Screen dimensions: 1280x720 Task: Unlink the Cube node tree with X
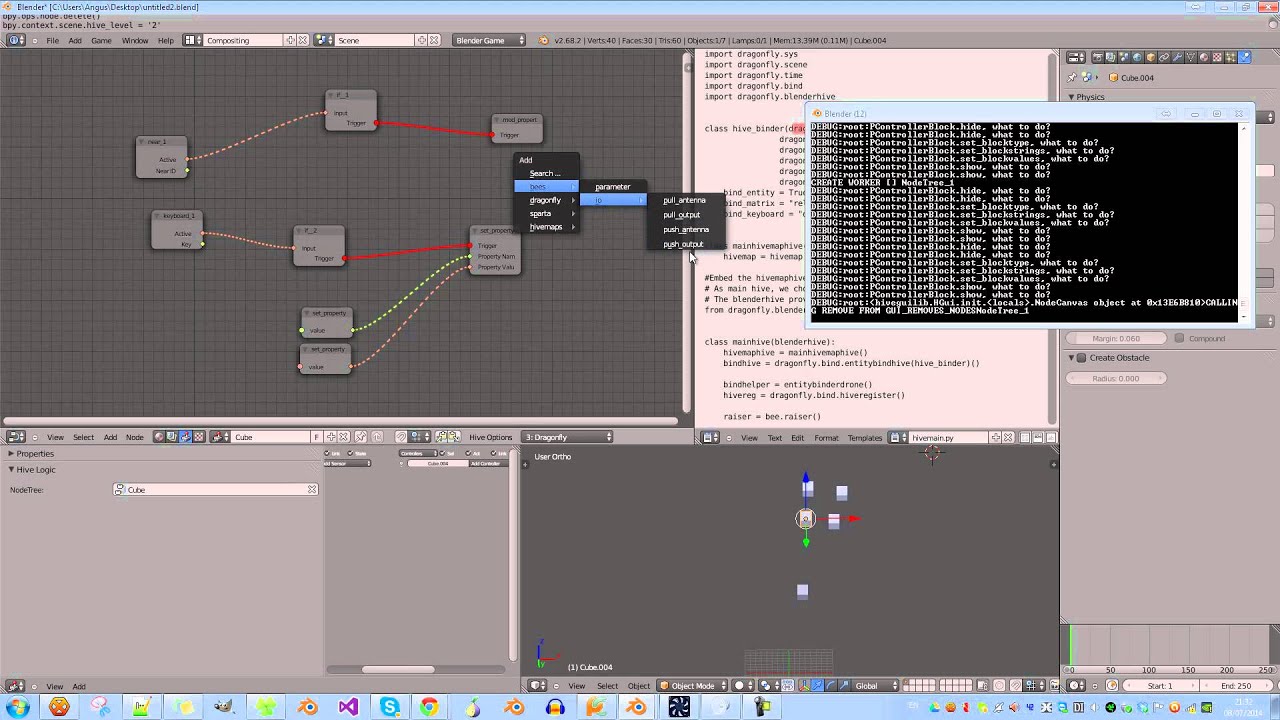[343, 437]
